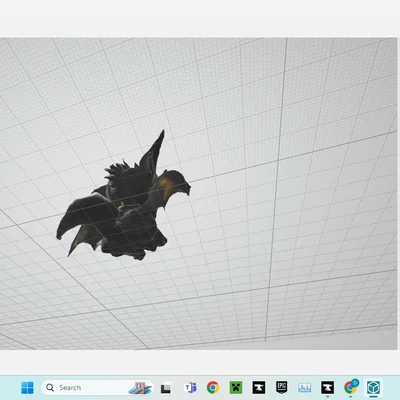Open the first black anvil app icon
400x400 pixels.
259,388
